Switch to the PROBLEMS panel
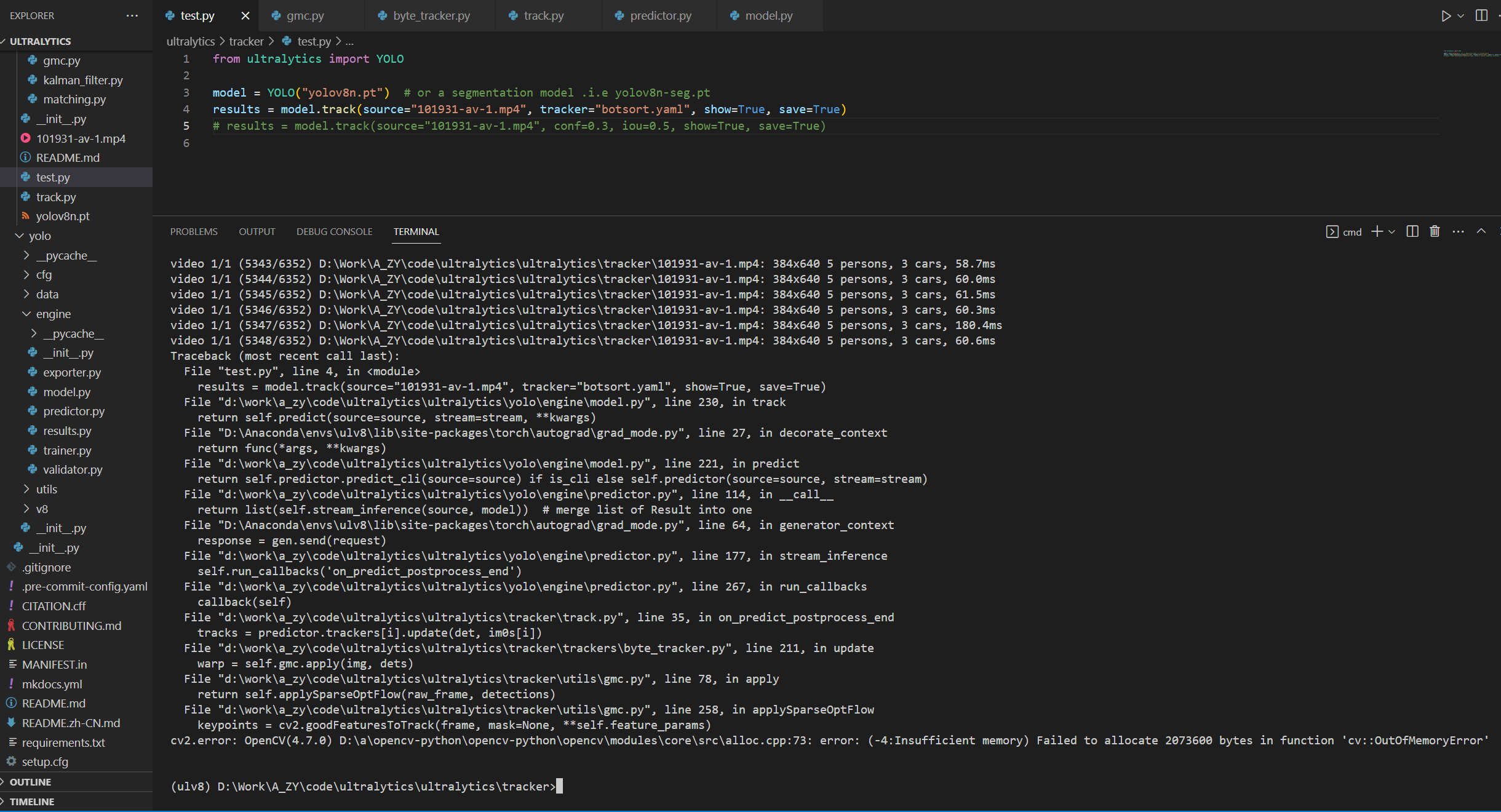The height and width of the screenshot is (812, 1501). (x=194, y=231)
